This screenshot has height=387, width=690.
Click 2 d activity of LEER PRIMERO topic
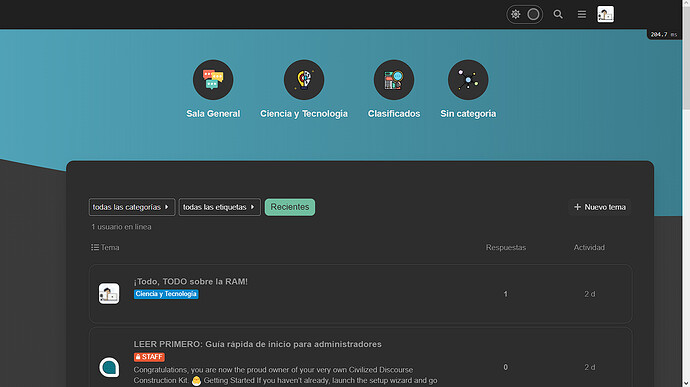[590, 367]
